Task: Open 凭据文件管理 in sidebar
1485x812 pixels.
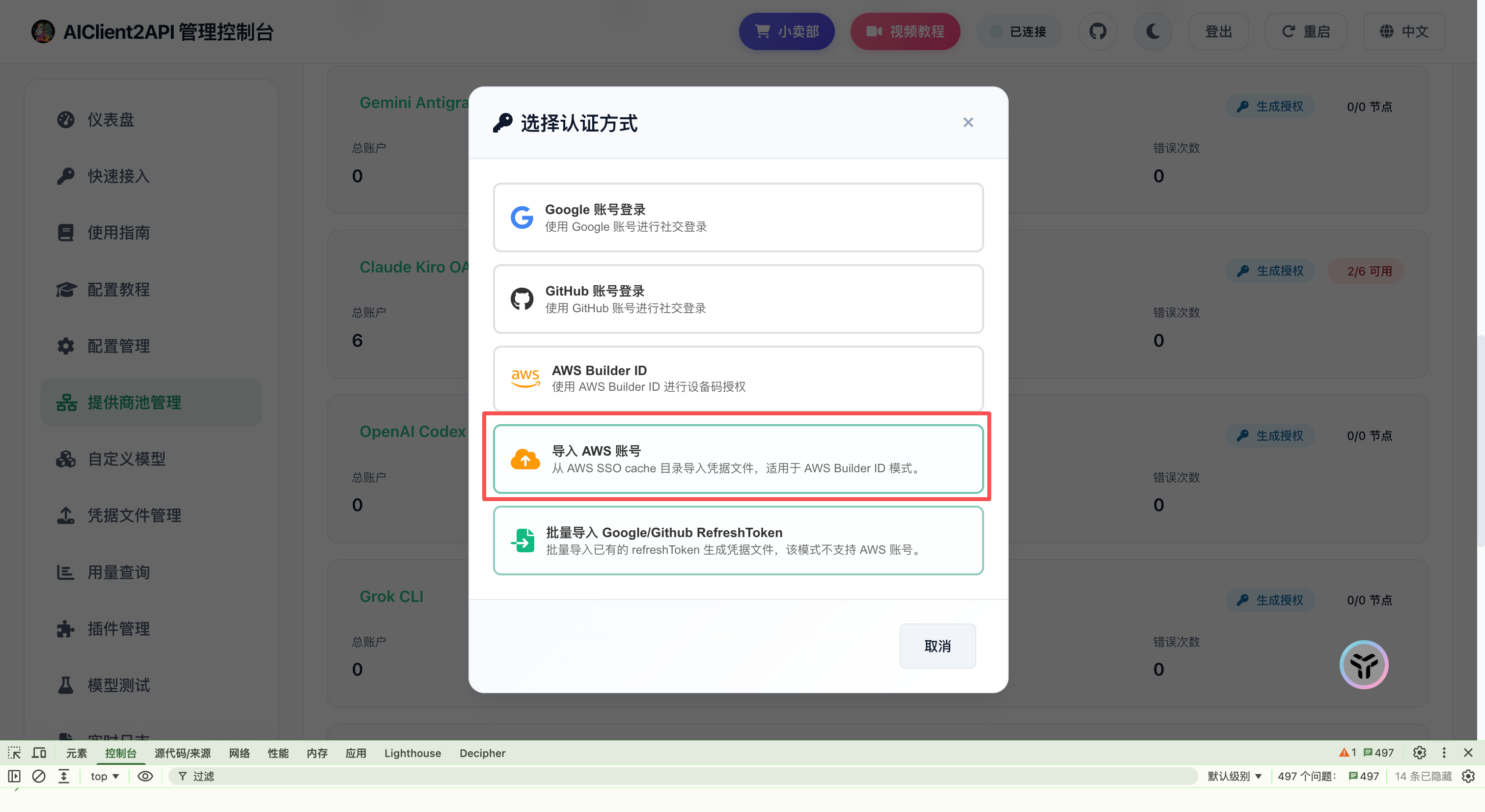Action: click(x=151, y=515)
